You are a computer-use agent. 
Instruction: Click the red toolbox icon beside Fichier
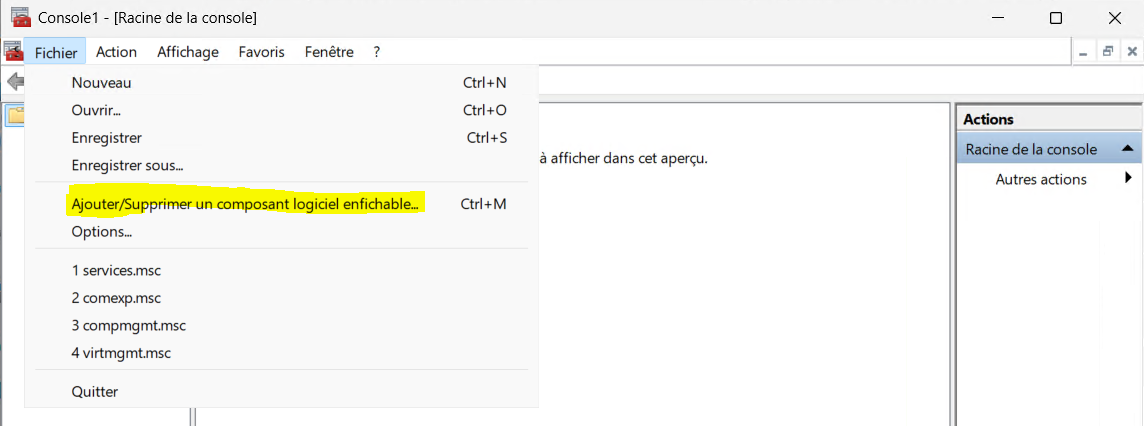(x=13, y=52)
